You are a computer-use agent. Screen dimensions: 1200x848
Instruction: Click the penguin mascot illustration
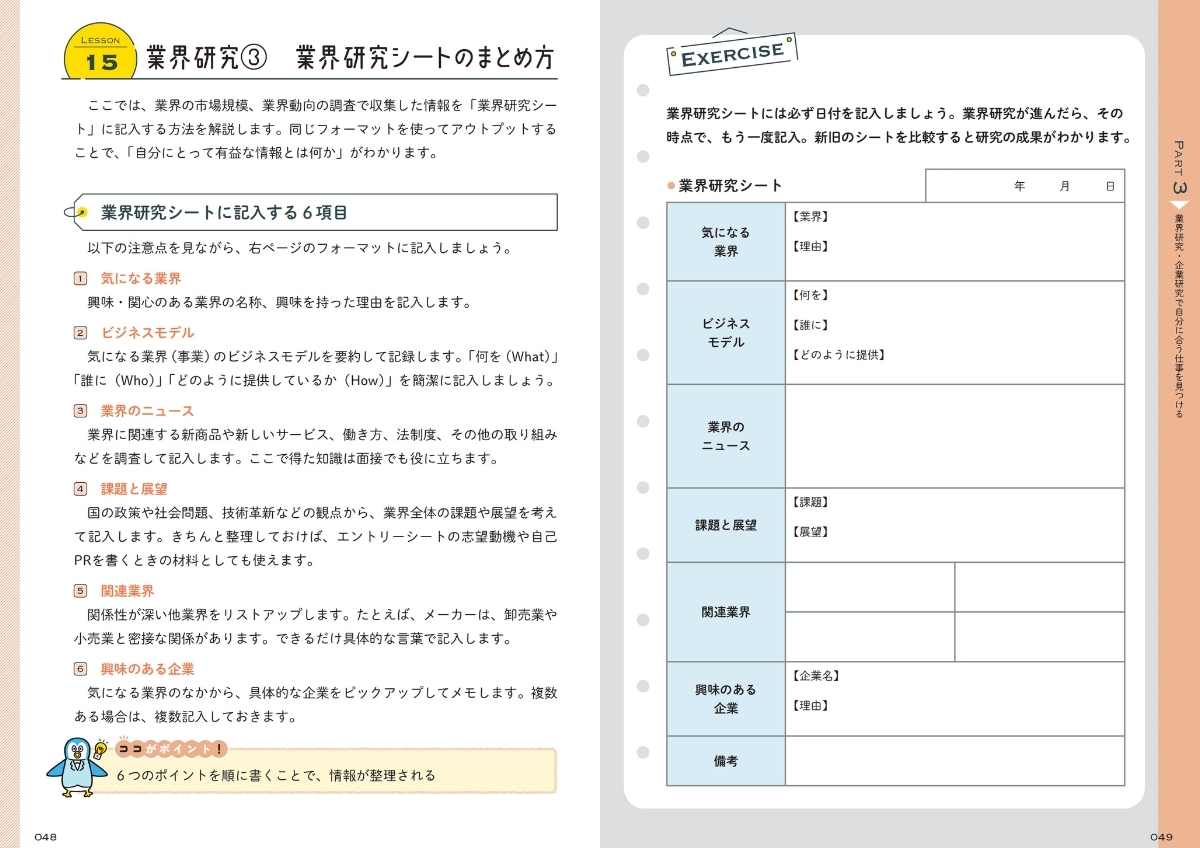(72, 768)
